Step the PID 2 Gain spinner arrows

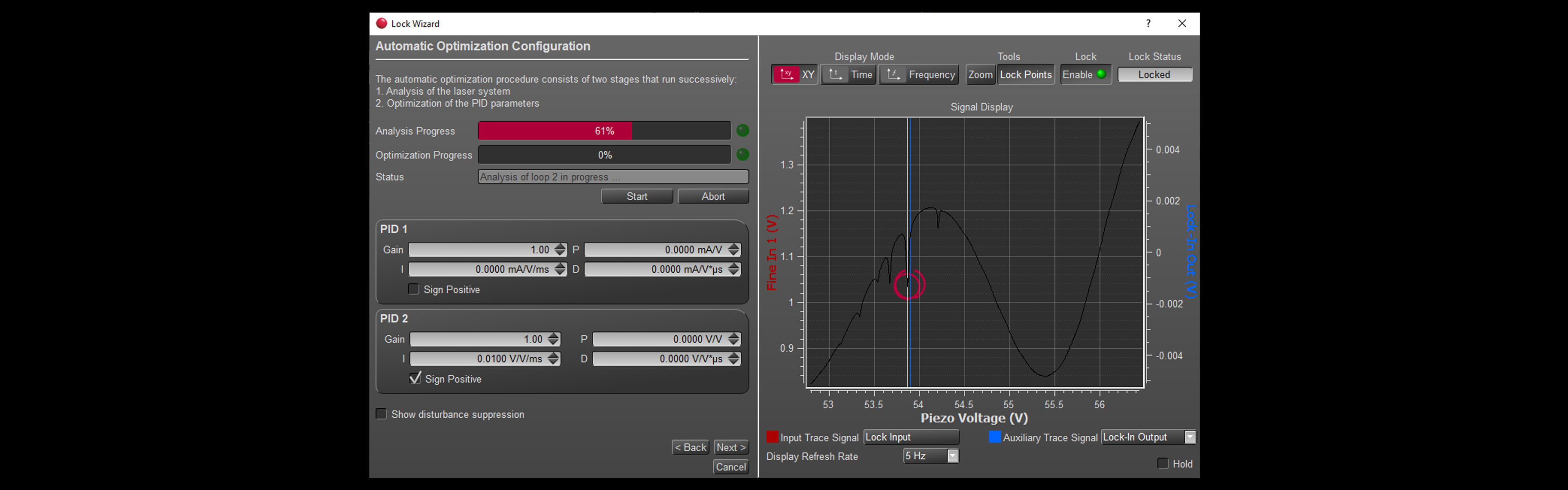pos(553,339)
